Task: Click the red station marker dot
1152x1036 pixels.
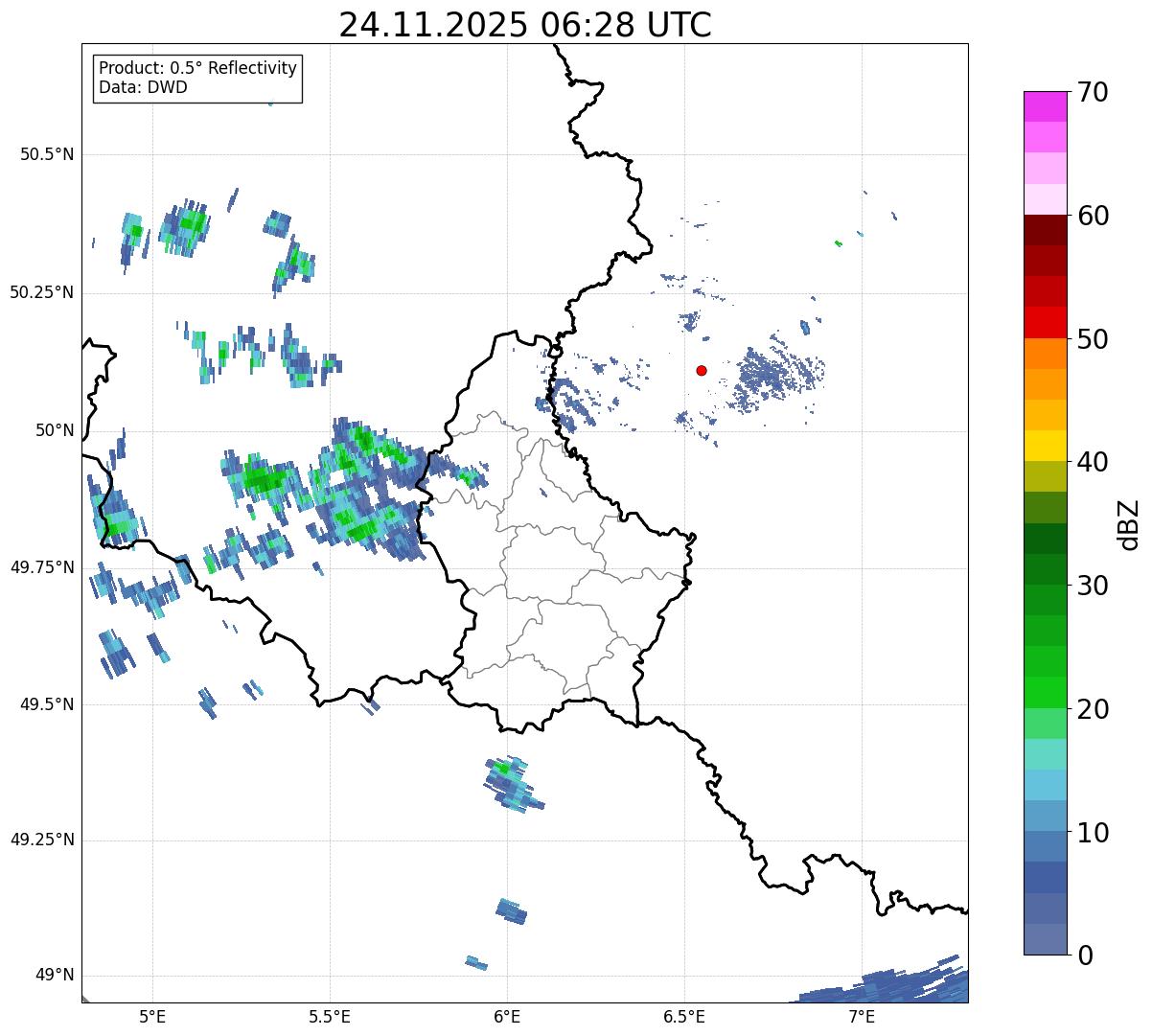Action: 702,370
